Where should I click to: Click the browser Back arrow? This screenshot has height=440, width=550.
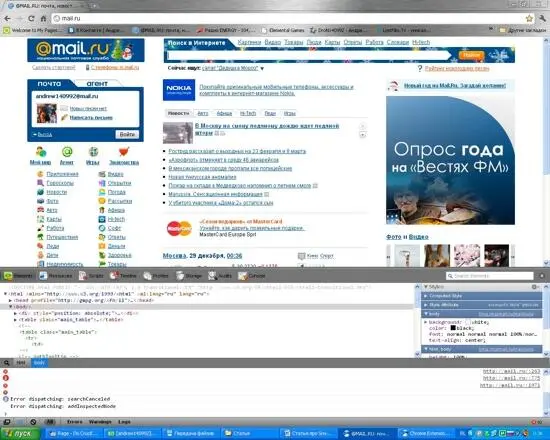[x=7, y=18]
